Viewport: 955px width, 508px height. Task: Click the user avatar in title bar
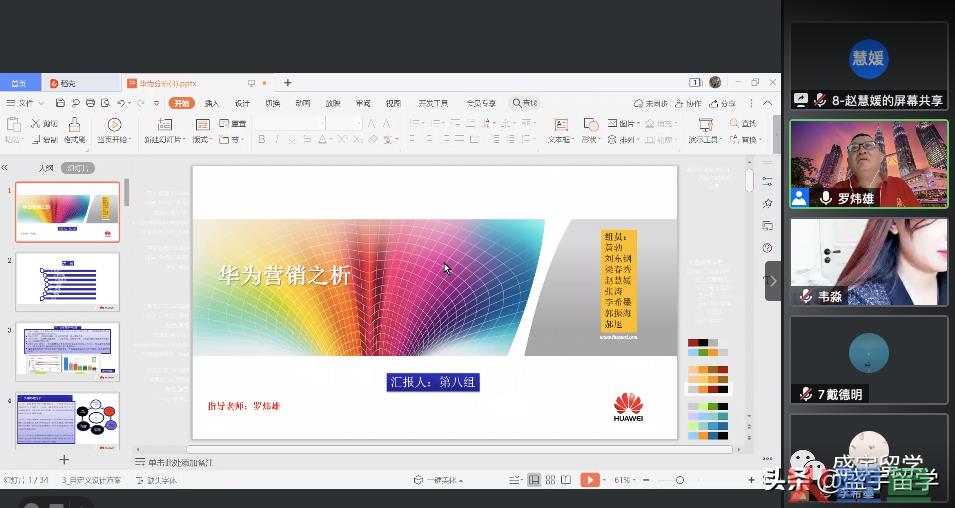coord(716,82)
